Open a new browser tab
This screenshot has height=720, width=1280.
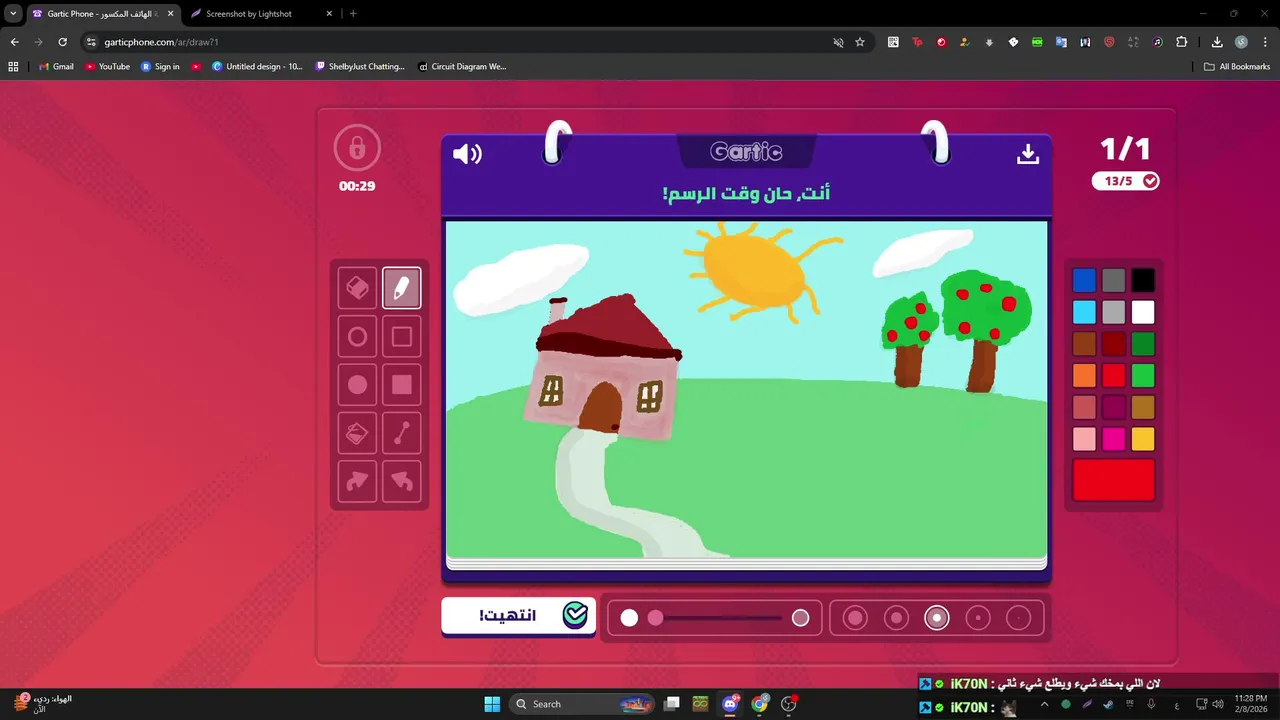click(x=353, y=14)
